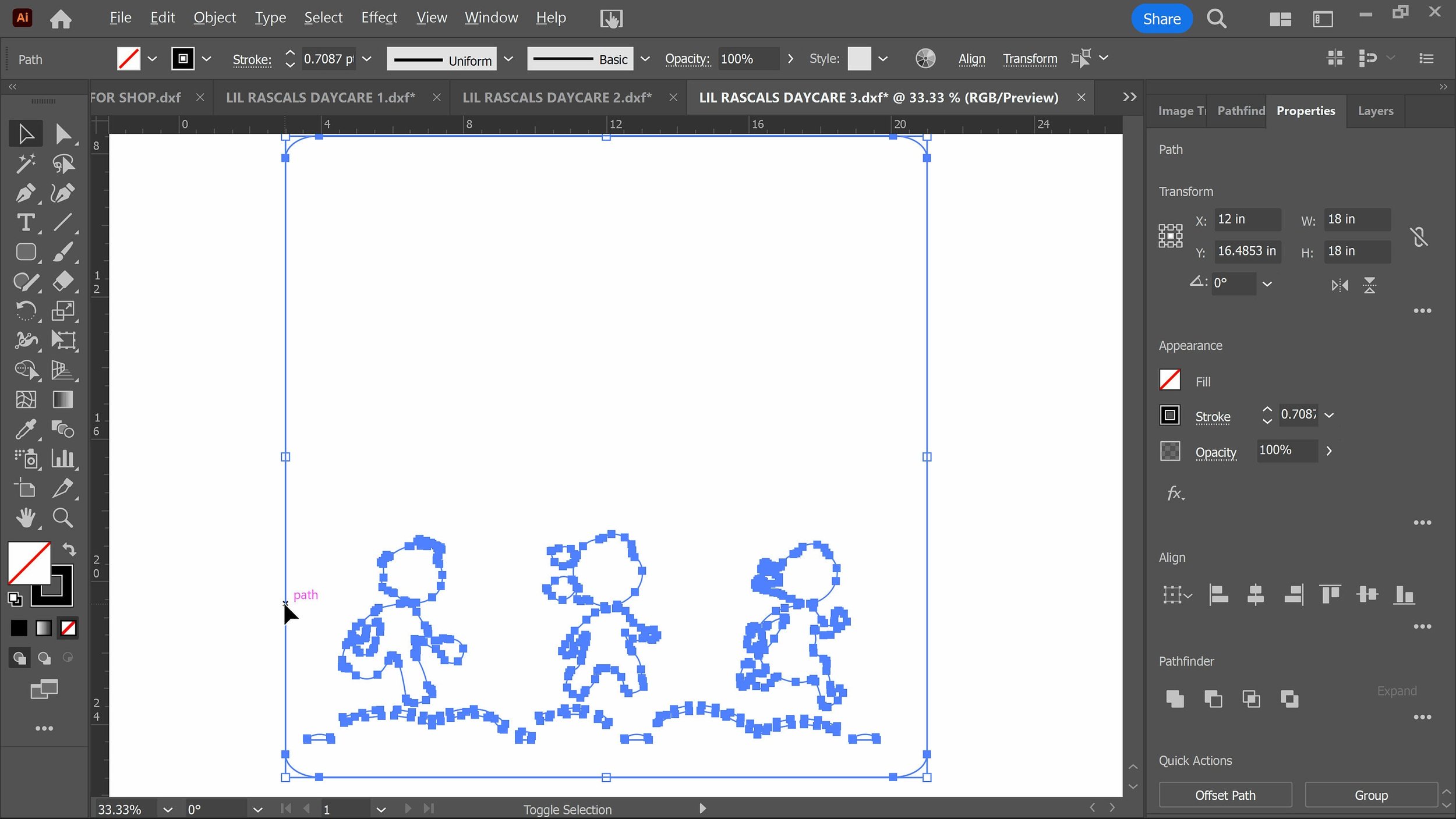The height and width of the screenshot is (819, 1456).
Task: Pick the Column Graph tool
Action: tap(63, 459)
